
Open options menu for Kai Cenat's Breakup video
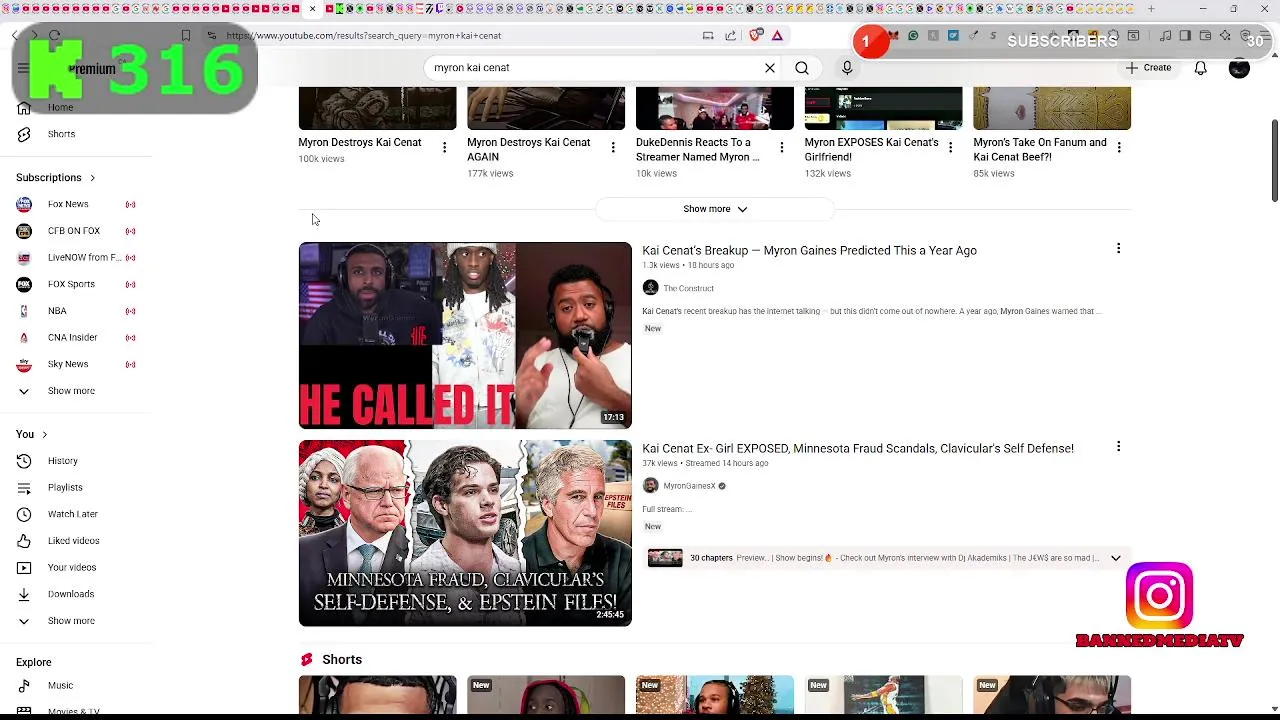pos(1118,249)
